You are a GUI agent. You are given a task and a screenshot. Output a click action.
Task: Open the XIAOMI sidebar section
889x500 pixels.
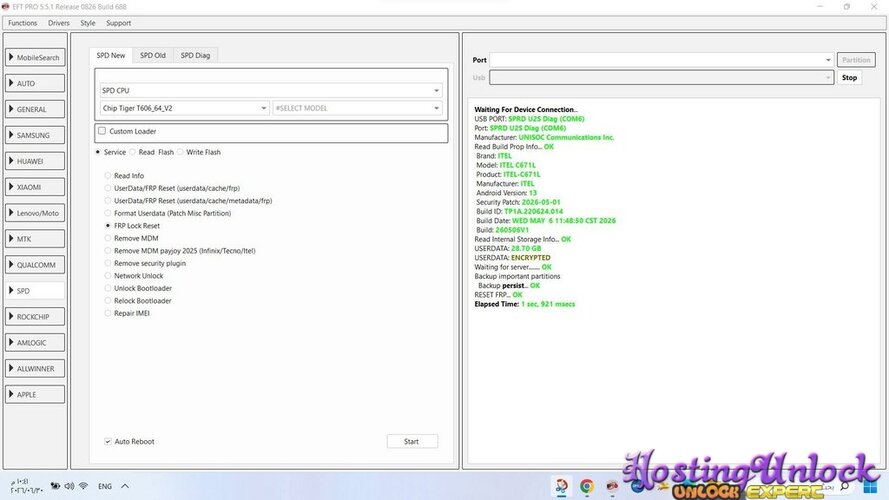pos(35,187)
